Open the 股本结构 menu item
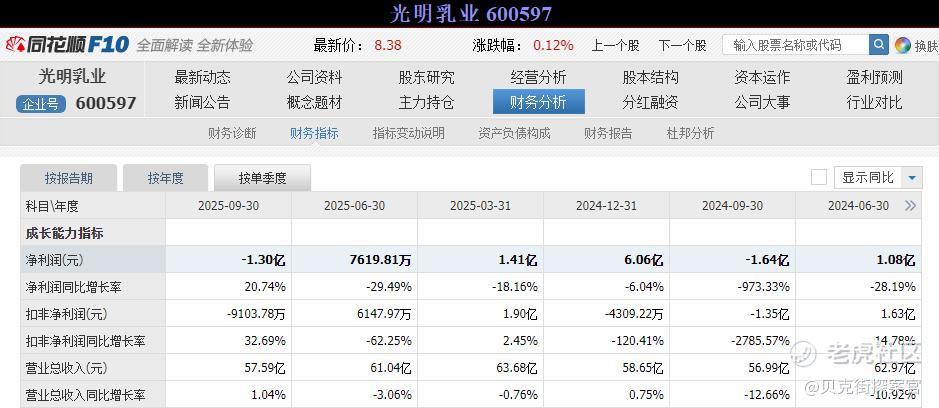939x408 pixels. [650, 77]
